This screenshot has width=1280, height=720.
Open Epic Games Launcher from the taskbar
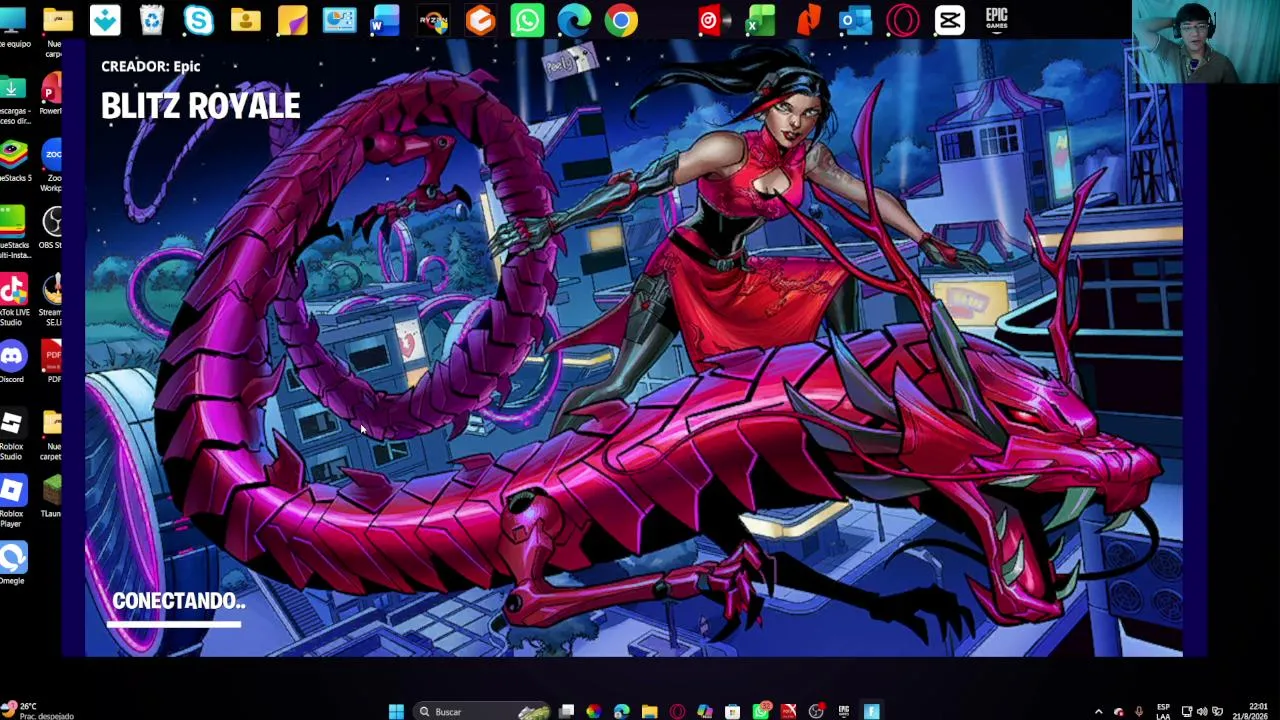(x=844, y=711)
